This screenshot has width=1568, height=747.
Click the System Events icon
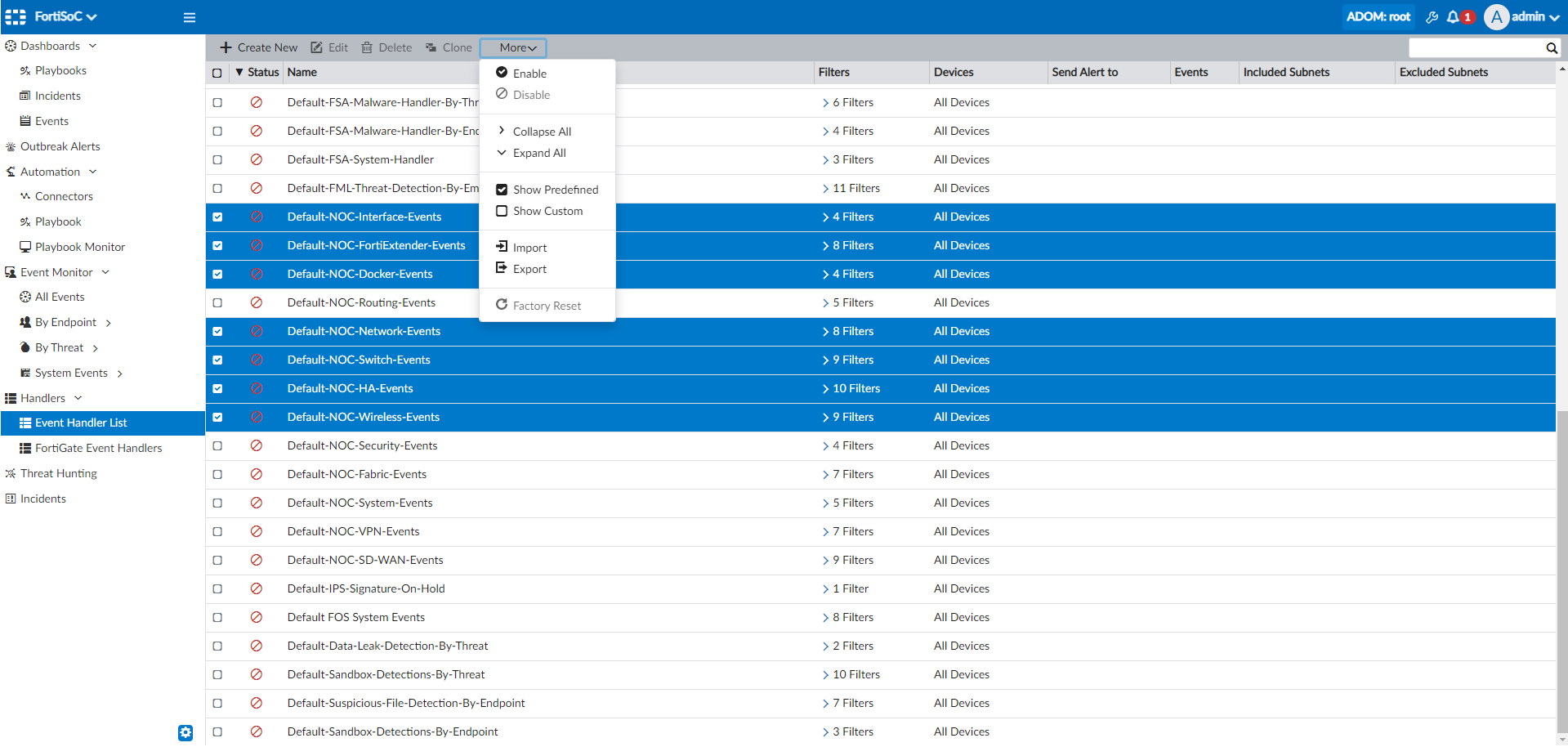point(25,373)
